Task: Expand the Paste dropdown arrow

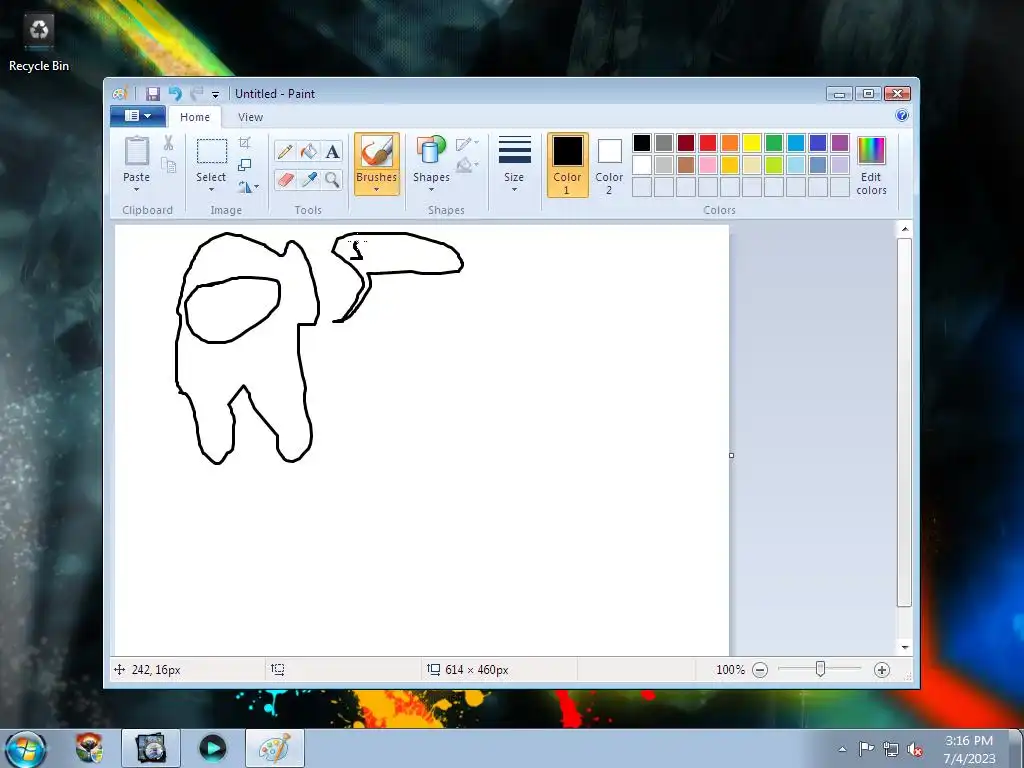Action: tap(136, 190)
